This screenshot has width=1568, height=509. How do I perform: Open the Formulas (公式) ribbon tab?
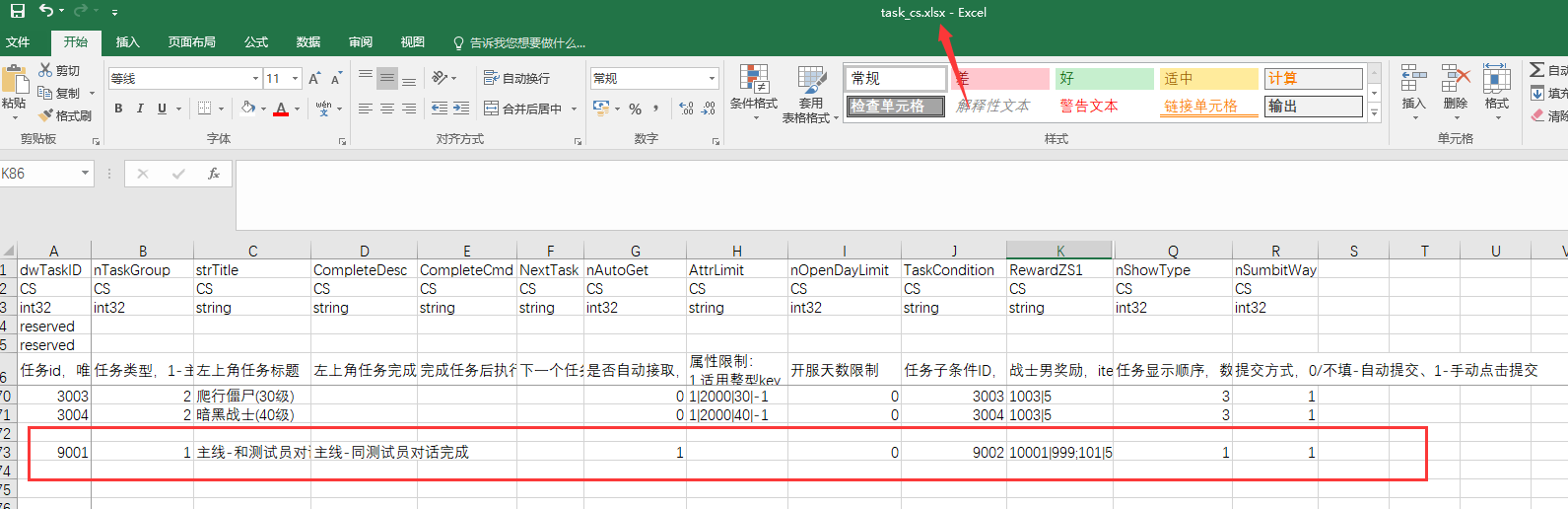256,42
